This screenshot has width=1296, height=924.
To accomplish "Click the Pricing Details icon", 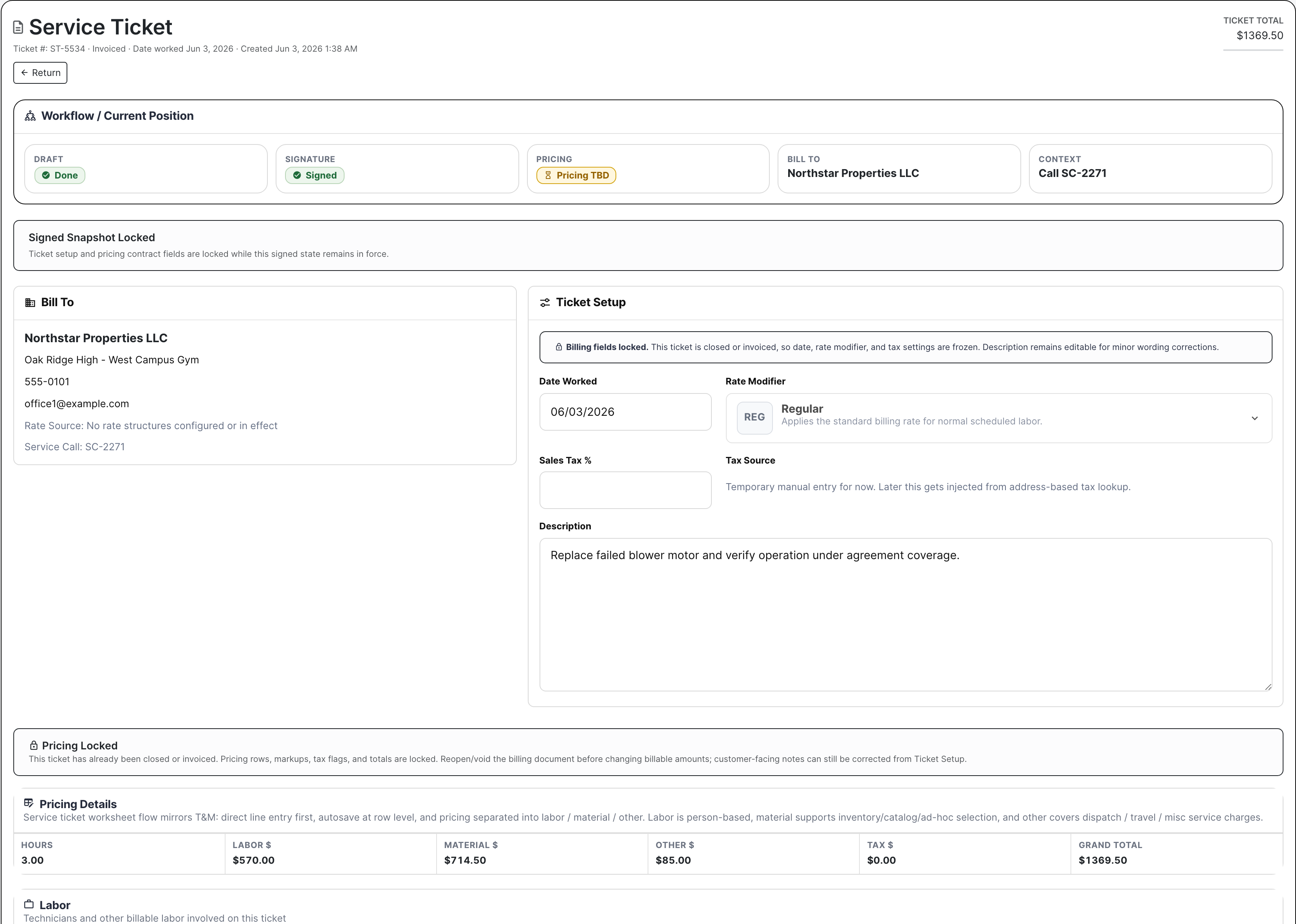I will [x=29, y=803].
